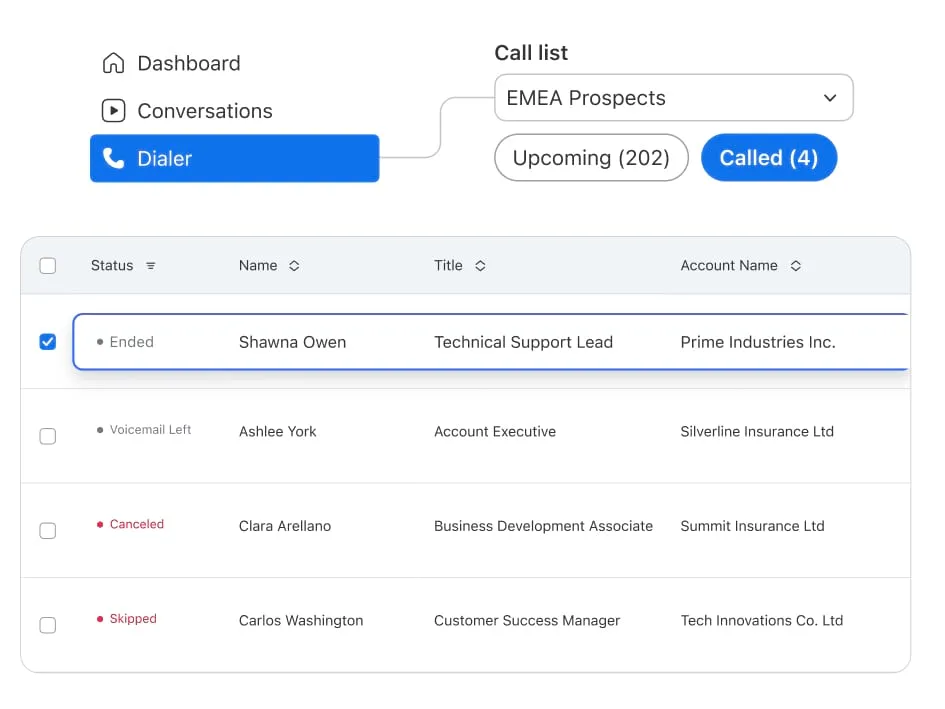Select the Called (4) tab

(x=768, y=158)
